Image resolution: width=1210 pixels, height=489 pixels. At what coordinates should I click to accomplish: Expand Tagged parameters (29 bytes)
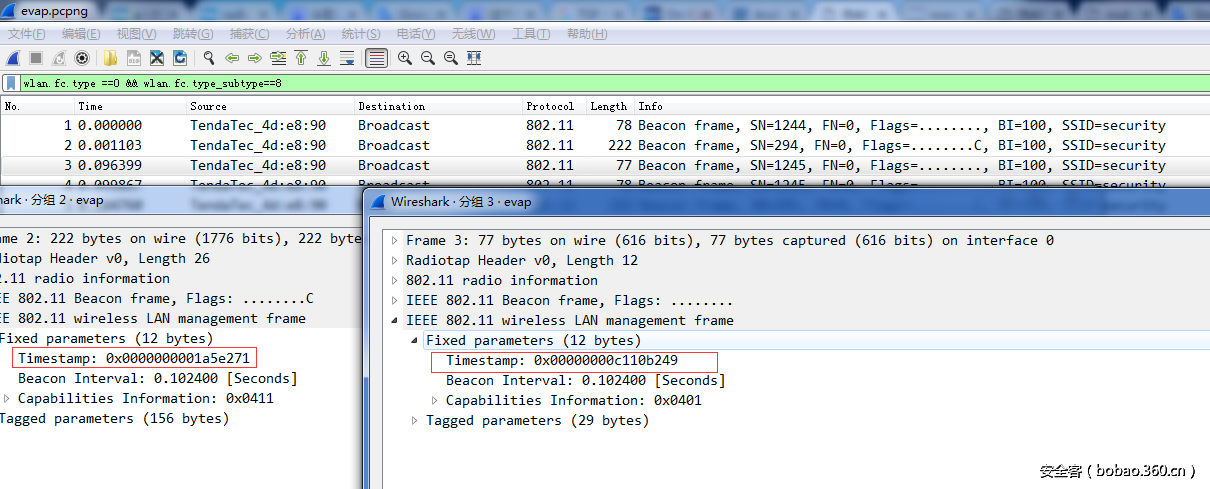[415, 421]
